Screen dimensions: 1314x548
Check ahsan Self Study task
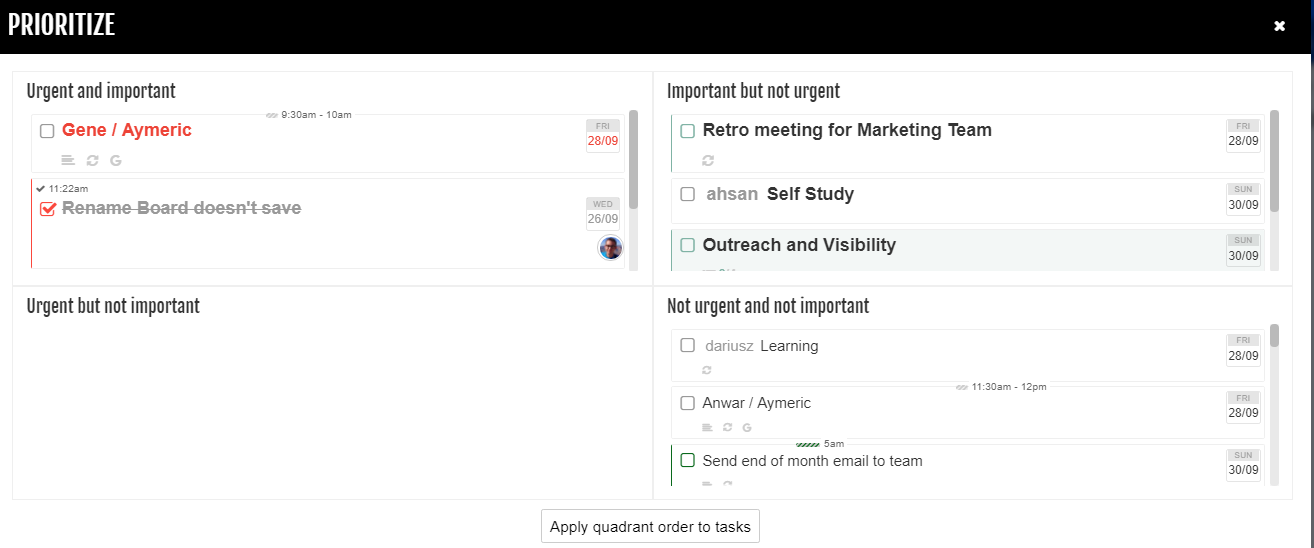pyautogui.click(x=687, y=194)
